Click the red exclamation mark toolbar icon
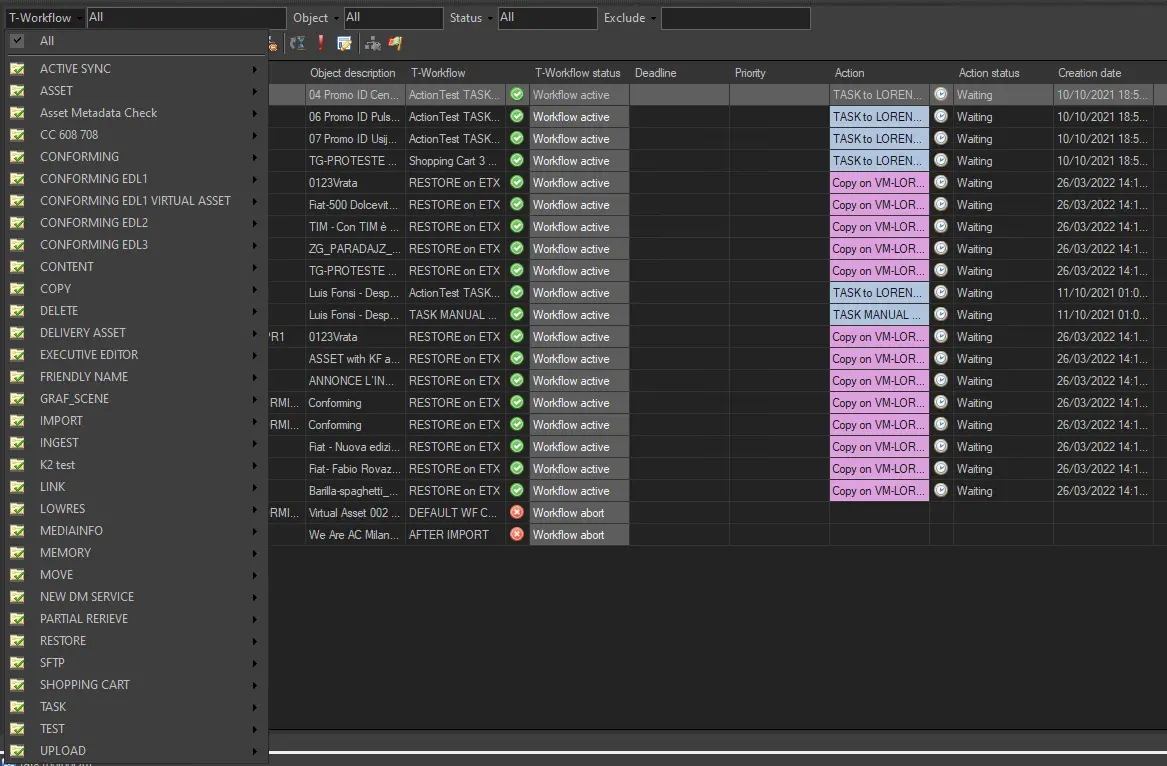 click(x=320, y=43)
